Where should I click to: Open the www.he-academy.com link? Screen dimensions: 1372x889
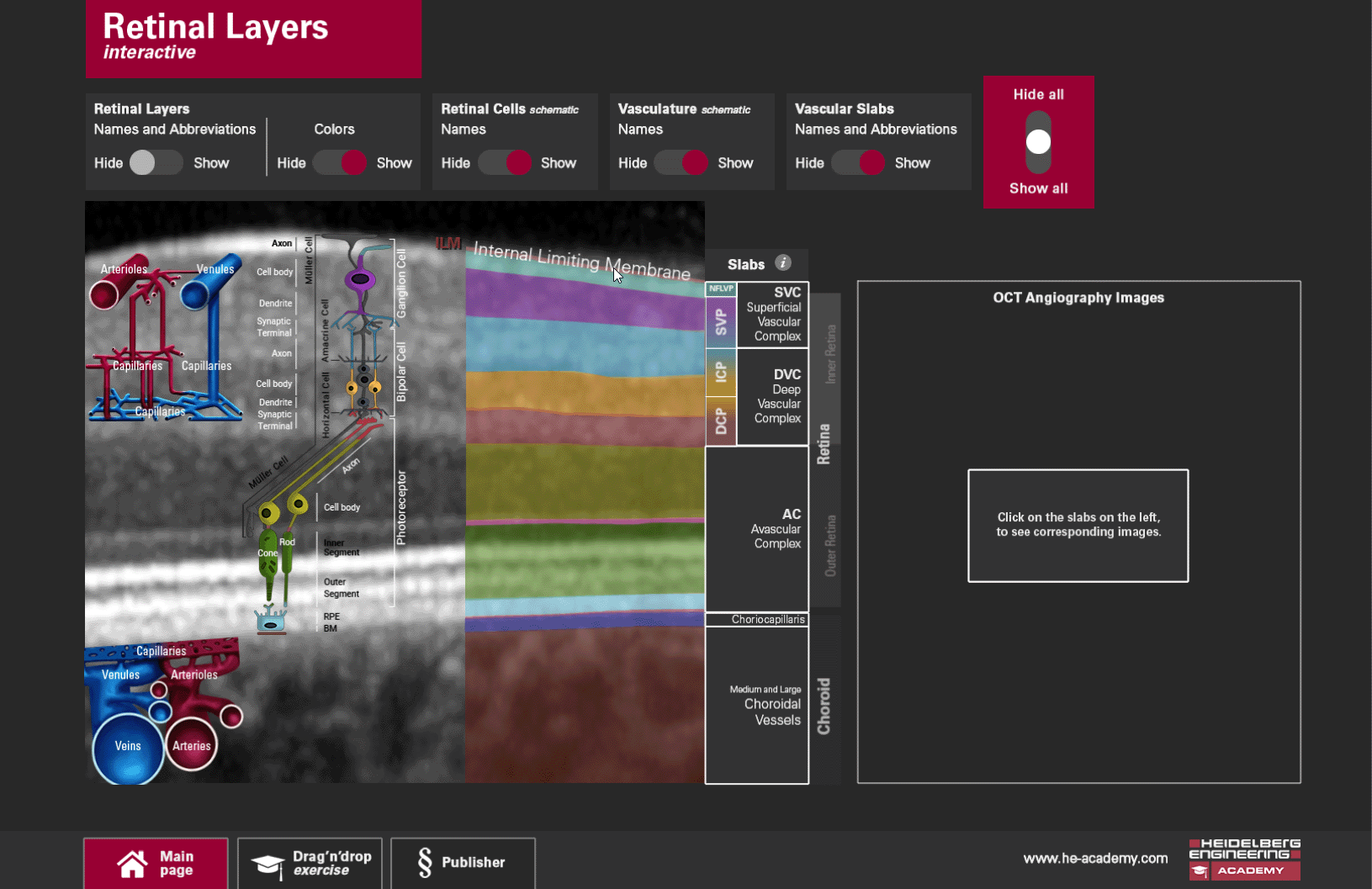1095,859
